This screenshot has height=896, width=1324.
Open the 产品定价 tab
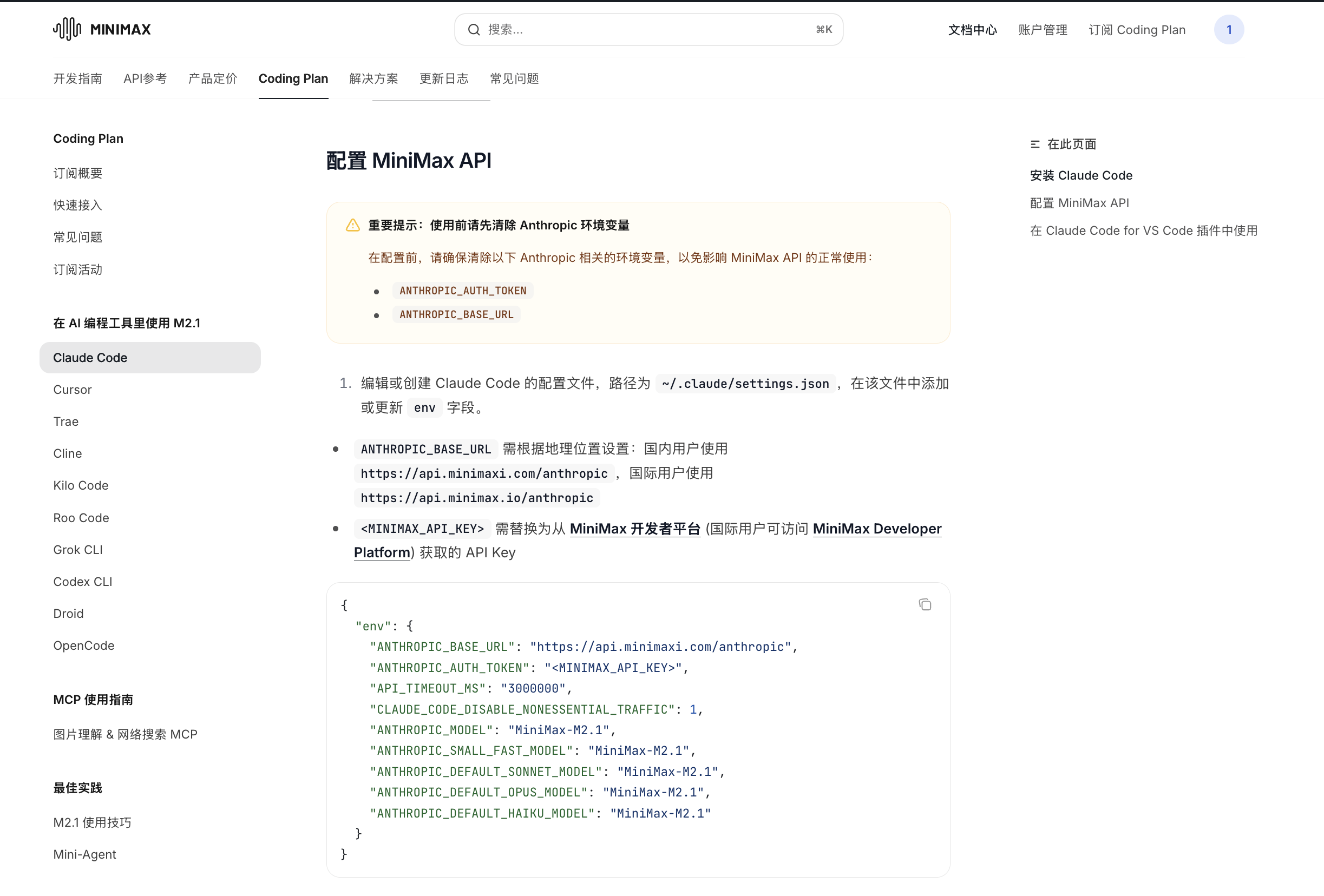point(213,78)
